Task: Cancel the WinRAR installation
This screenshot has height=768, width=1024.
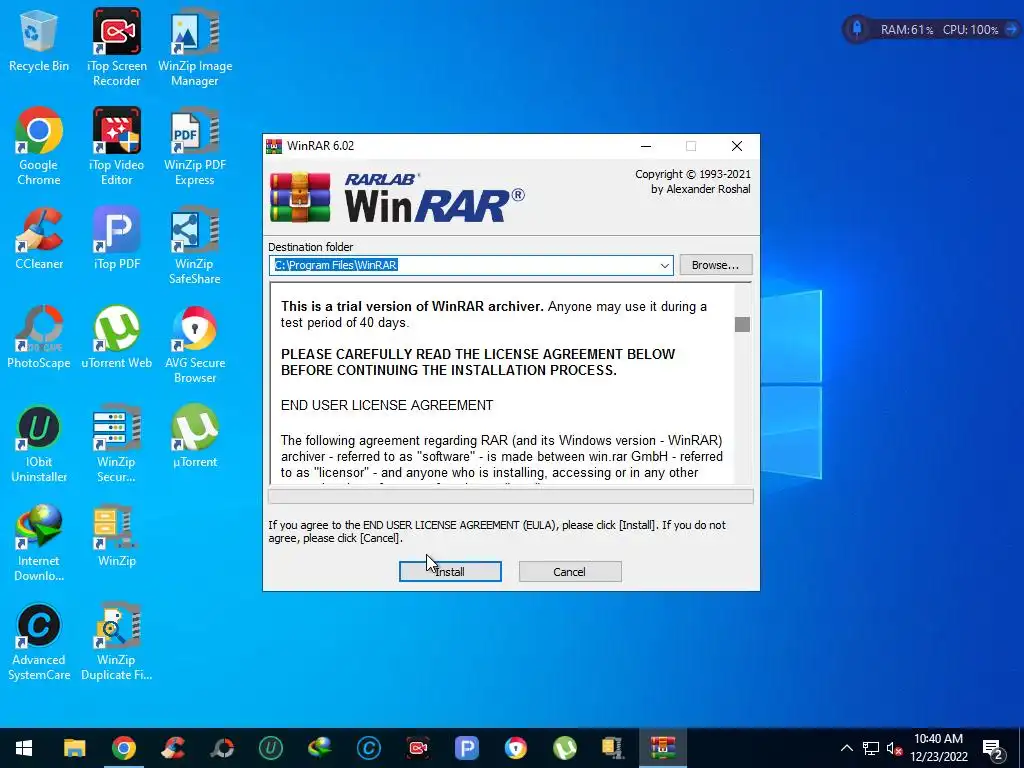Action: (569, 571)
